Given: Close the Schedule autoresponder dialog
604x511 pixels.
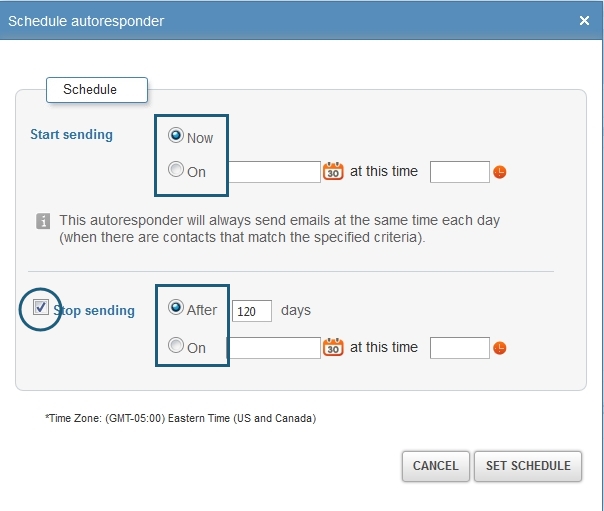Looking at the screenshot, I should point(585,20).
